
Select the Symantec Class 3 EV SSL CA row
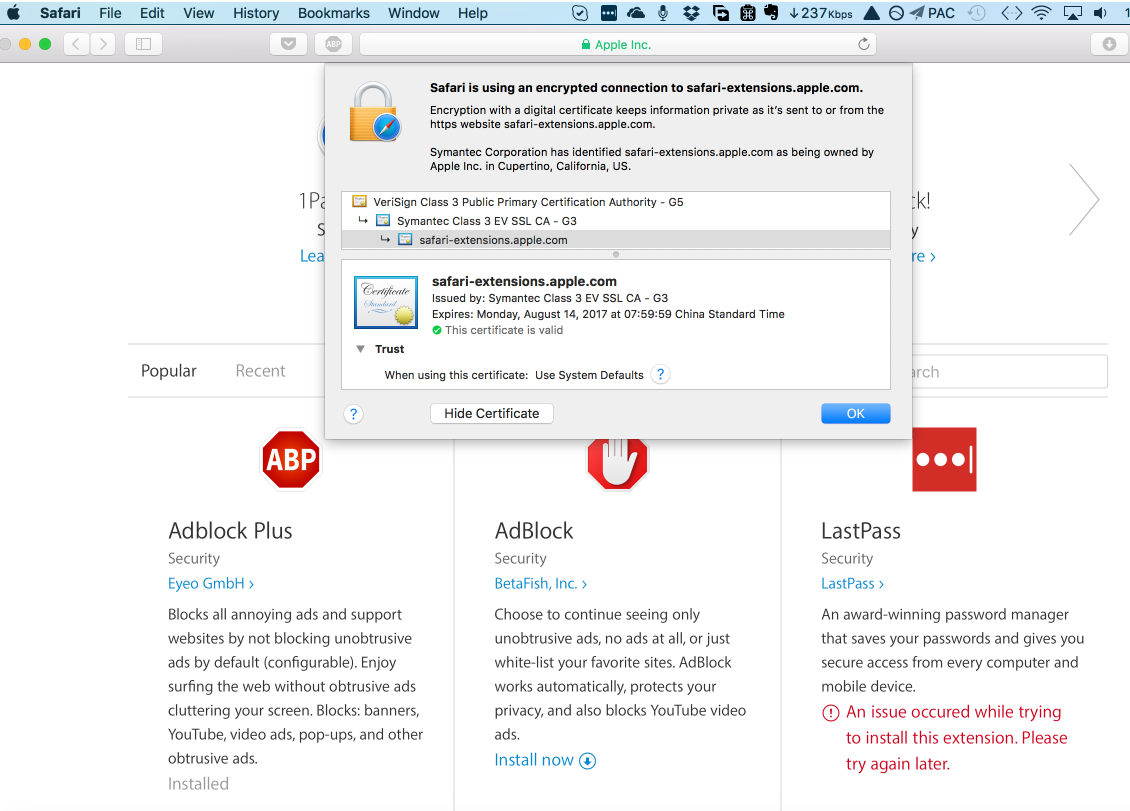coord(616,221)
